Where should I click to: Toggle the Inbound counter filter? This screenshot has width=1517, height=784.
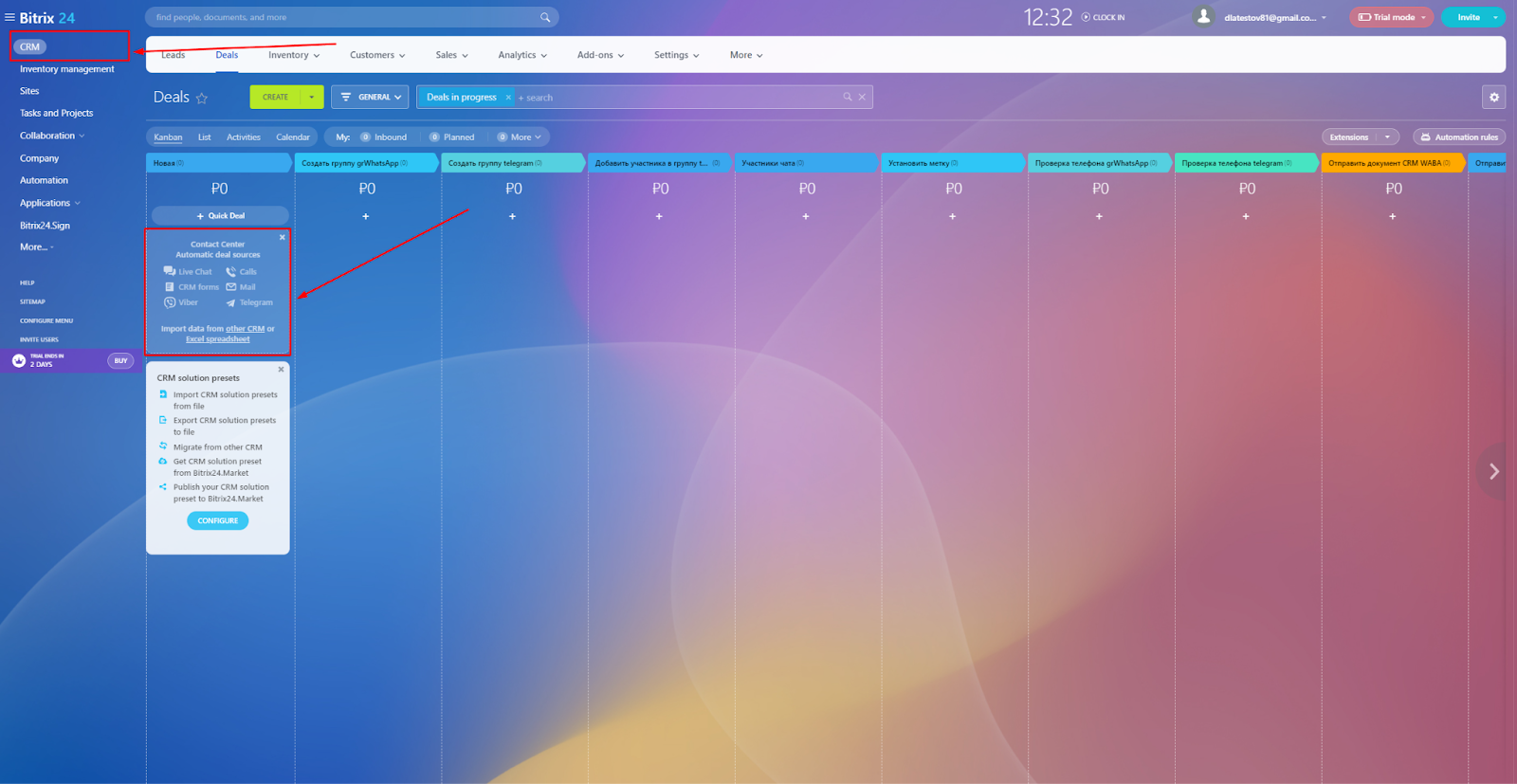pyautogui.click(x=384, y=137)
